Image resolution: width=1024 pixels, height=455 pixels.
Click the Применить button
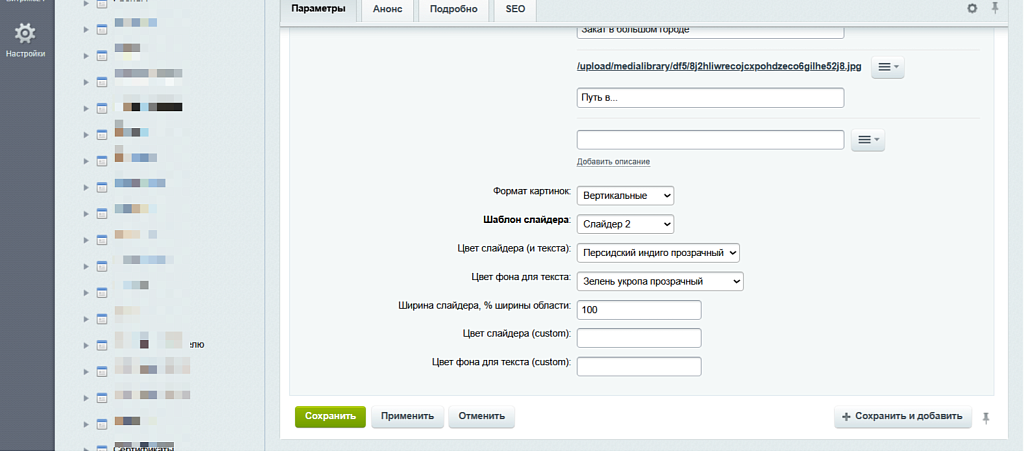coord(407,417)
